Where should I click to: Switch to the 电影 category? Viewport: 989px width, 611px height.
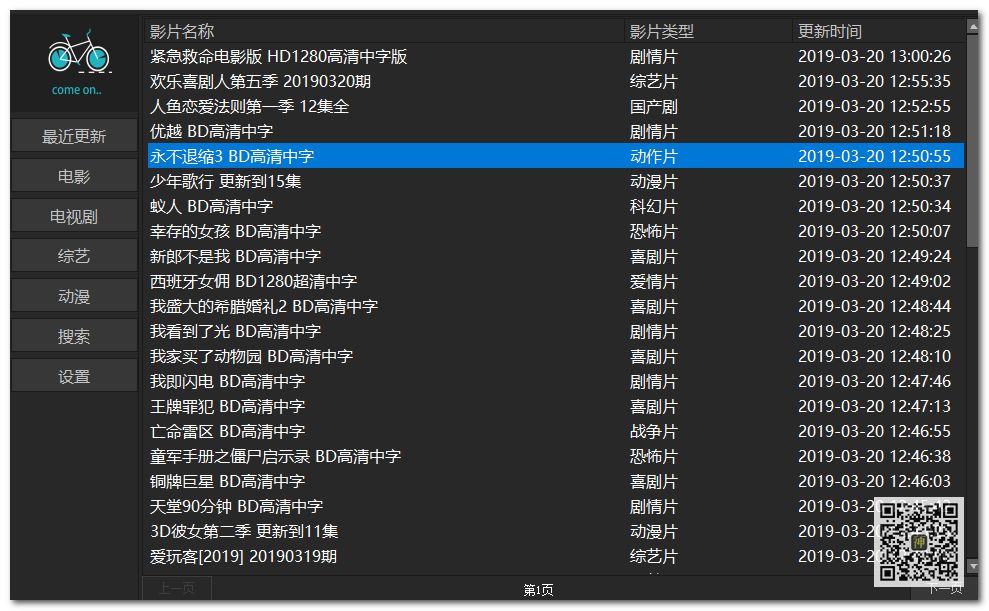[x=73, y=175]
